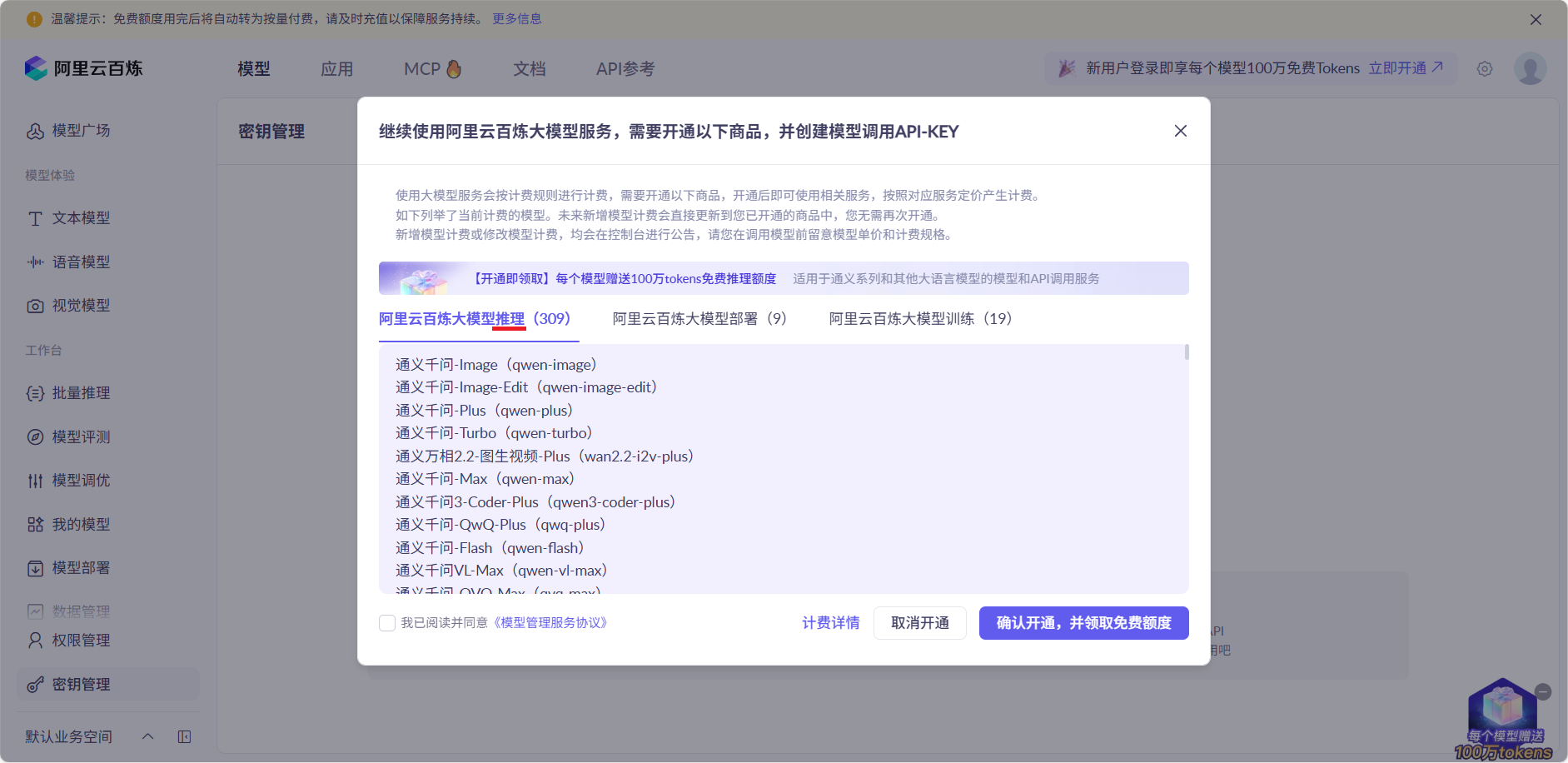The height and width of the screenshot is (763, 1568).
Task: Select the 权限管理 sidebar icon
Action: click(34, 640)
